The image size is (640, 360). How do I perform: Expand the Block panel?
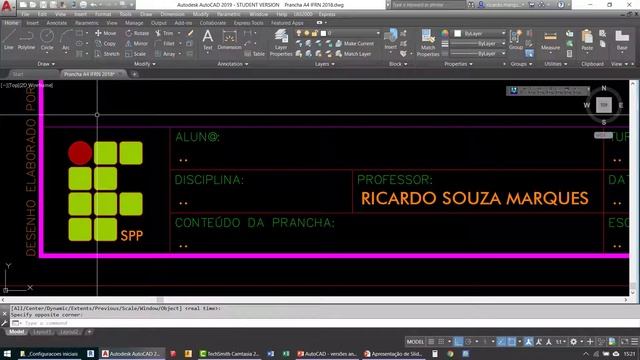(x=398, y=64)
